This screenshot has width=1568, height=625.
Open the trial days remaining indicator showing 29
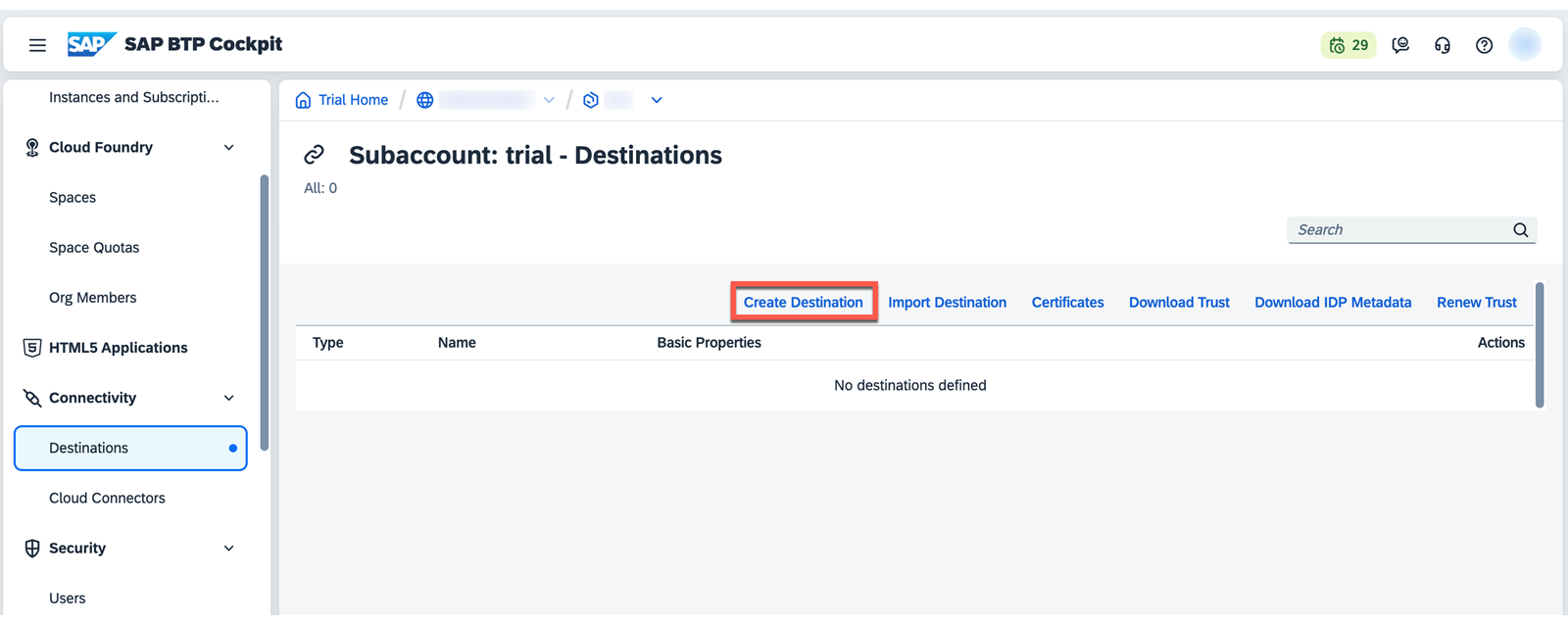click(x=1348, y=45)
